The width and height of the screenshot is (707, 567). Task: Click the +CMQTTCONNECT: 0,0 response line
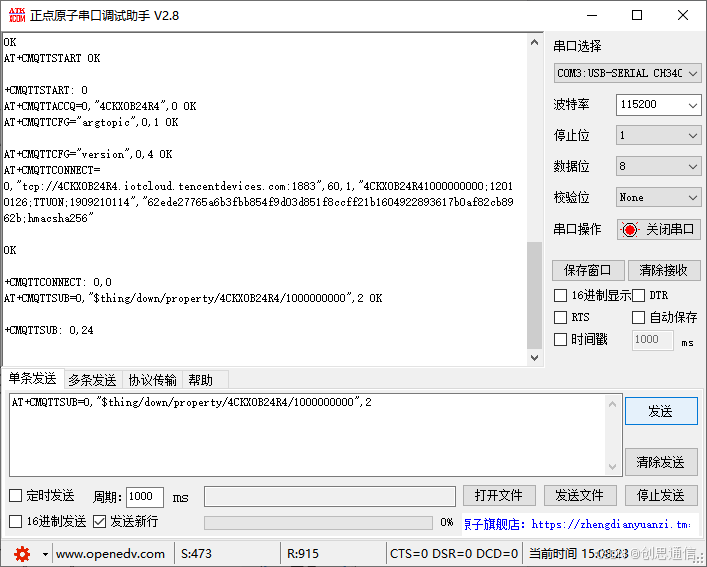(58, 282)
